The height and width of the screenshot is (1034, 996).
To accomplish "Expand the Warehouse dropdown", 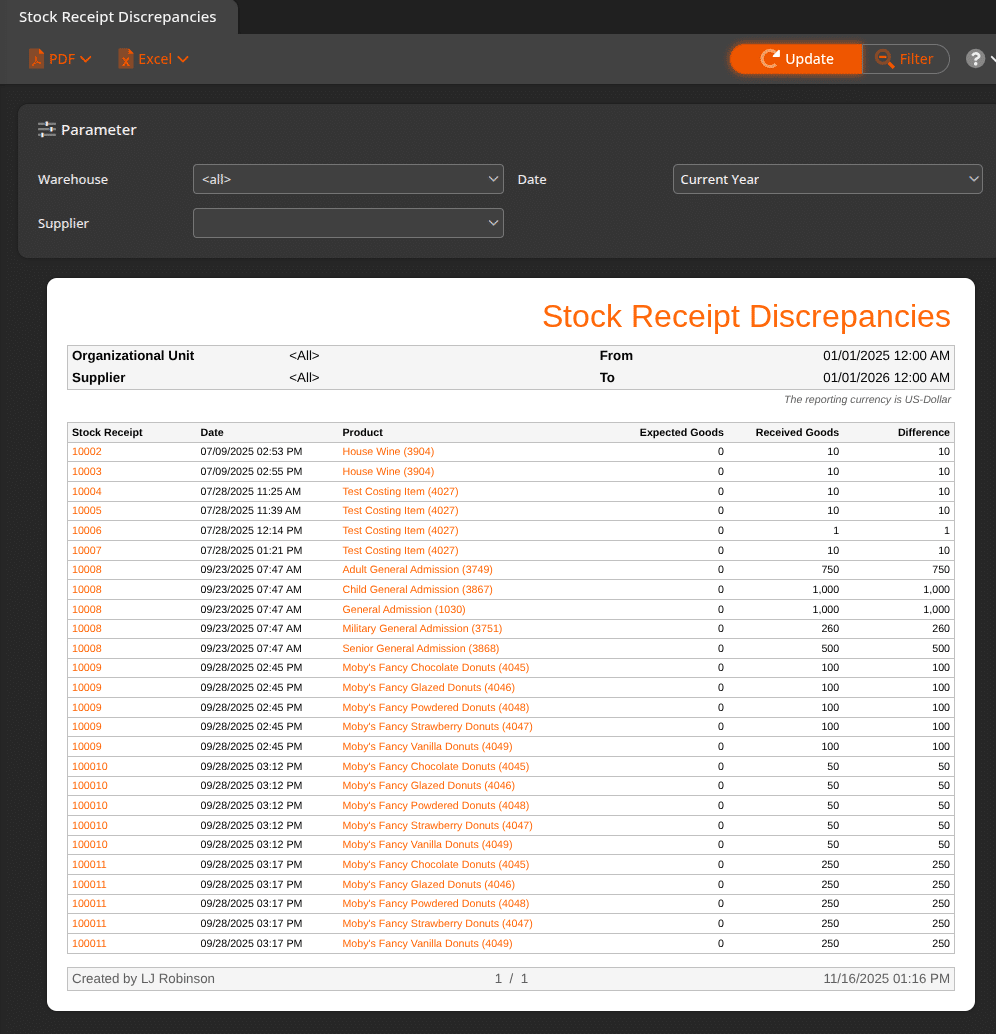I will (348, 179).
